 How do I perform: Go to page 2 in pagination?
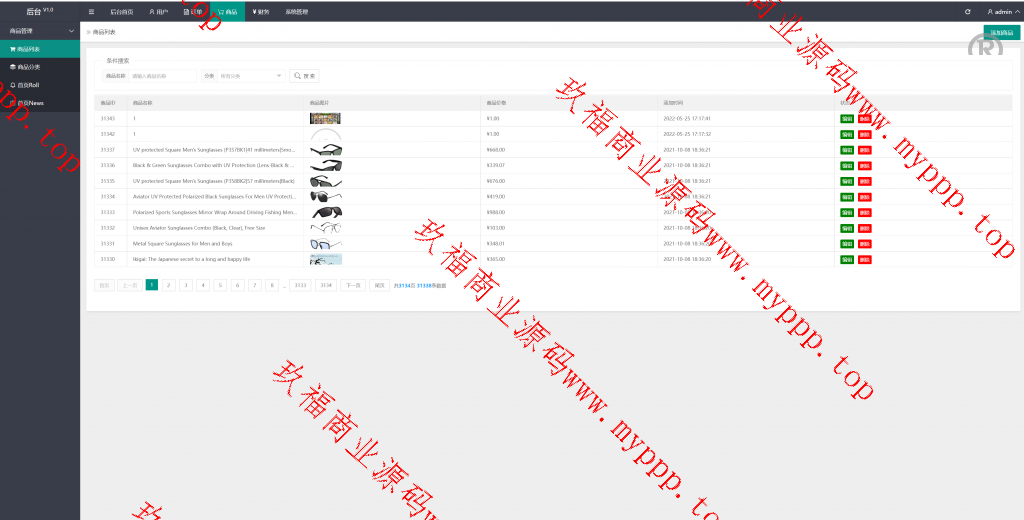169,285
